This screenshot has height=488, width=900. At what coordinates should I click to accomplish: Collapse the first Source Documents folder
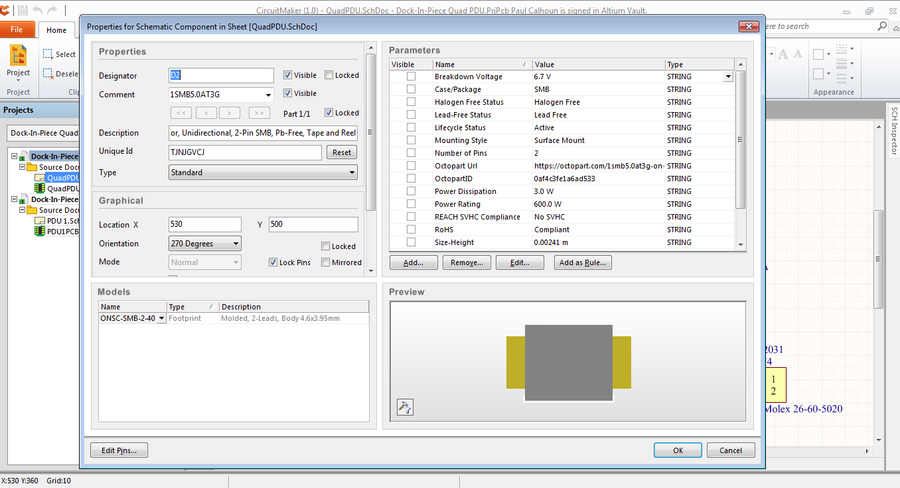point(22,166)
